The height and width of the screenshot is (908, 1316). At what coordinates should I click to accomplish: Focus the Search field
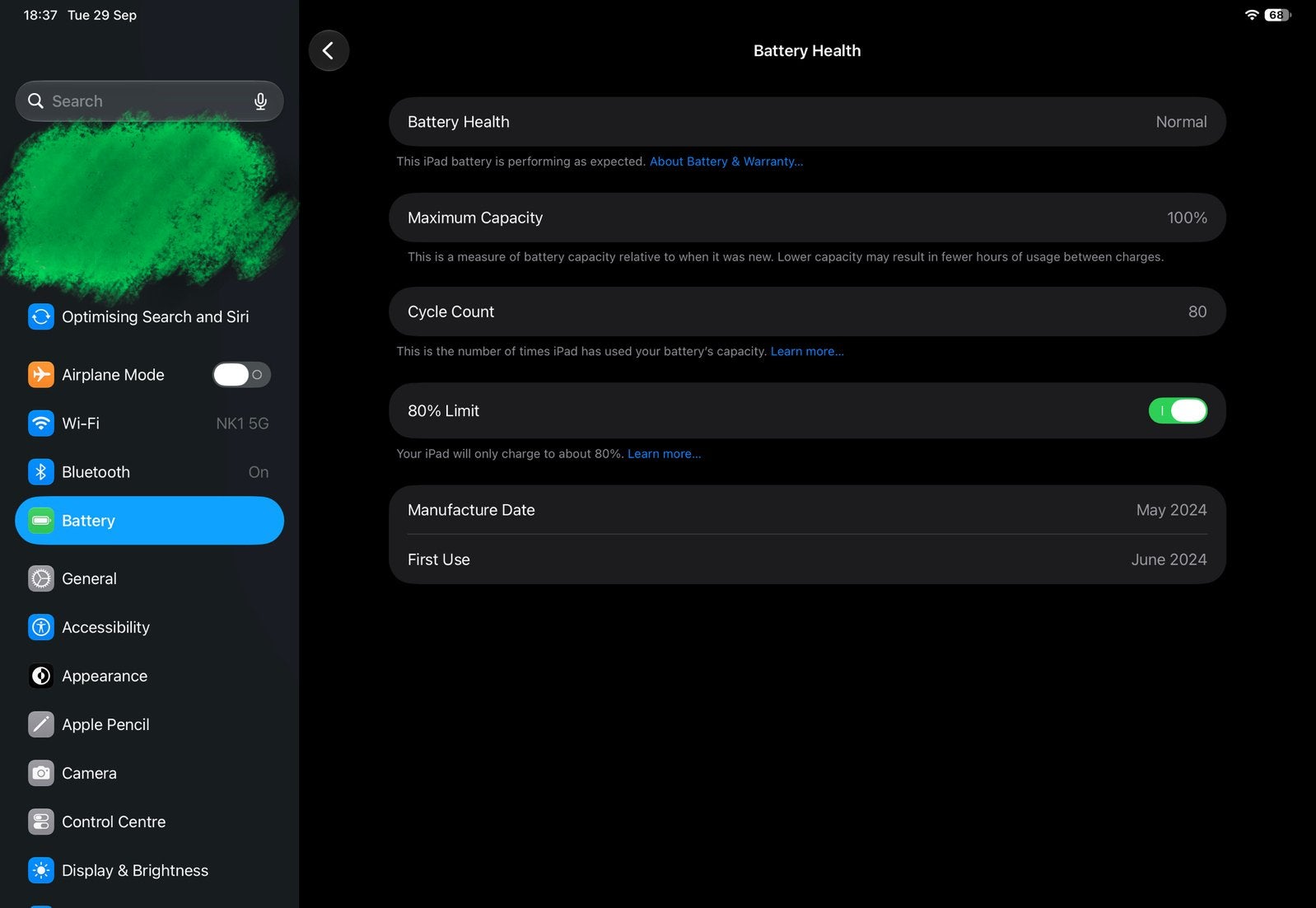[149, 101]
